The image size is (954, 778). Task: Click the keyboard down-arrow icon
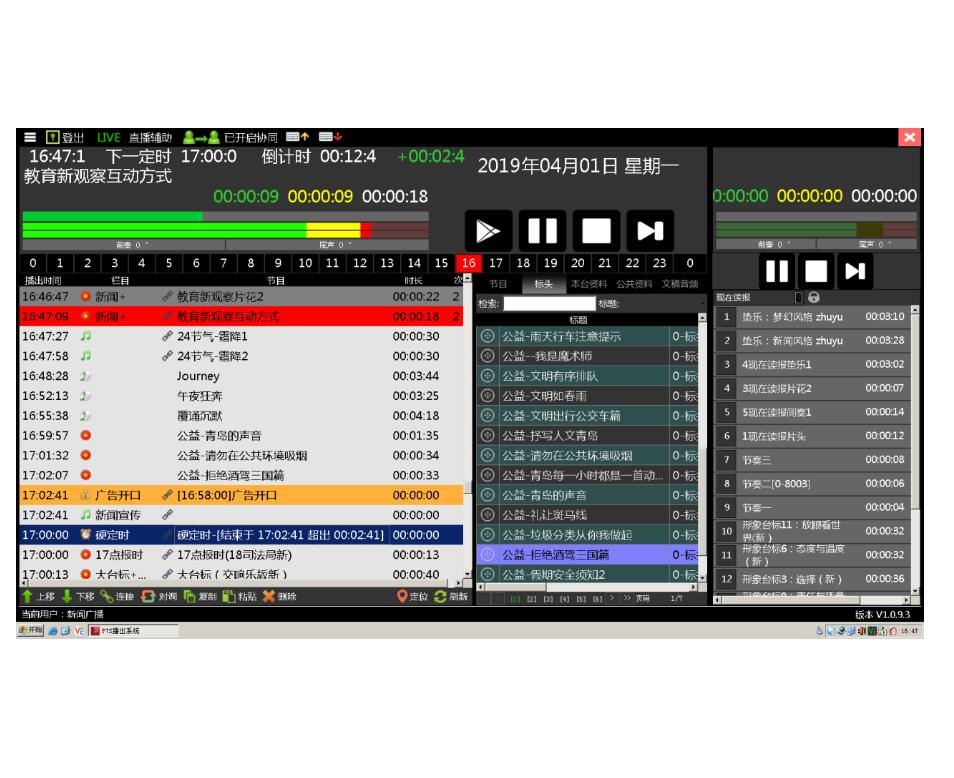click(330, 137)
